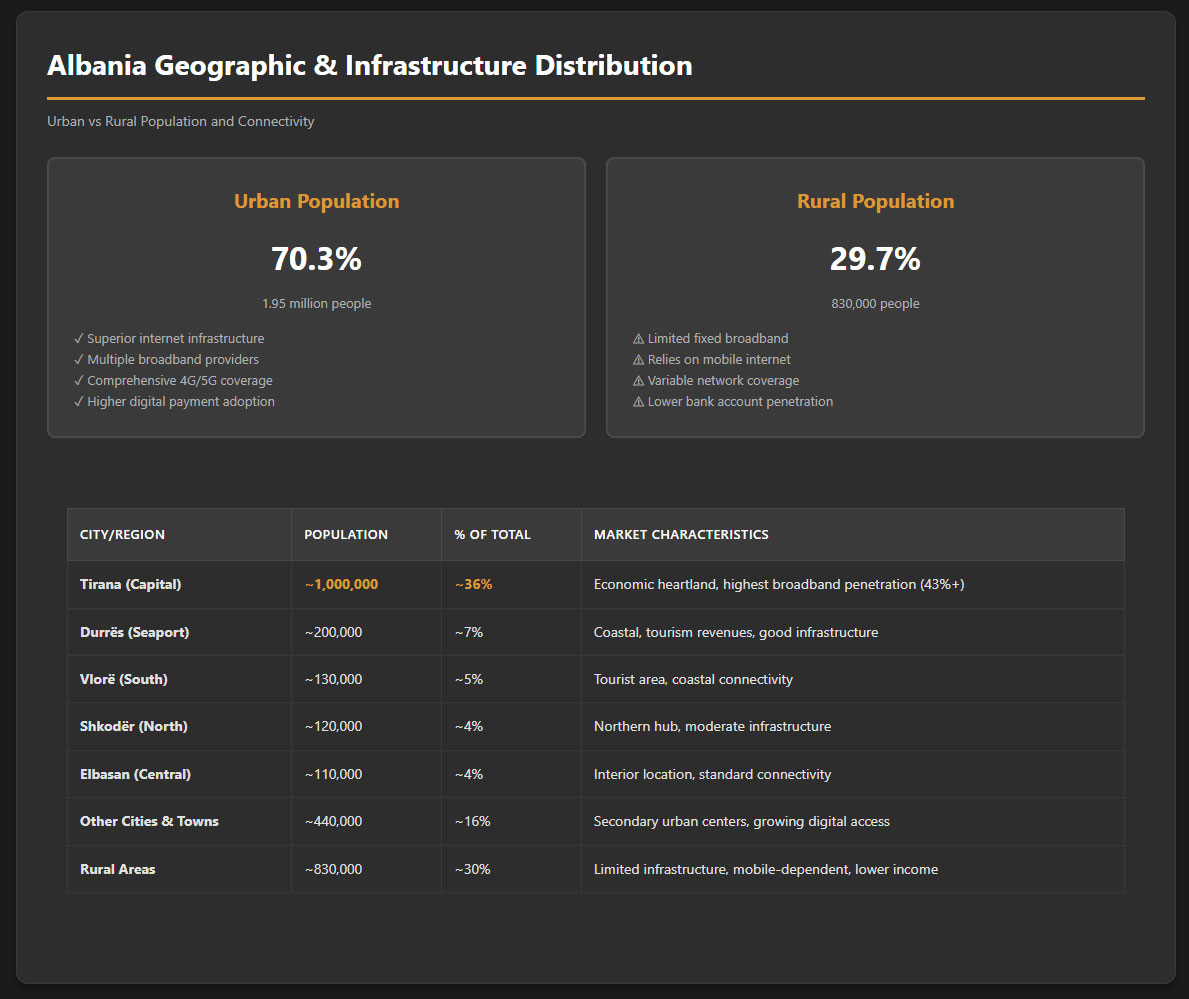Click the warning icon beside Lower bank account penetration

[638, 402]
